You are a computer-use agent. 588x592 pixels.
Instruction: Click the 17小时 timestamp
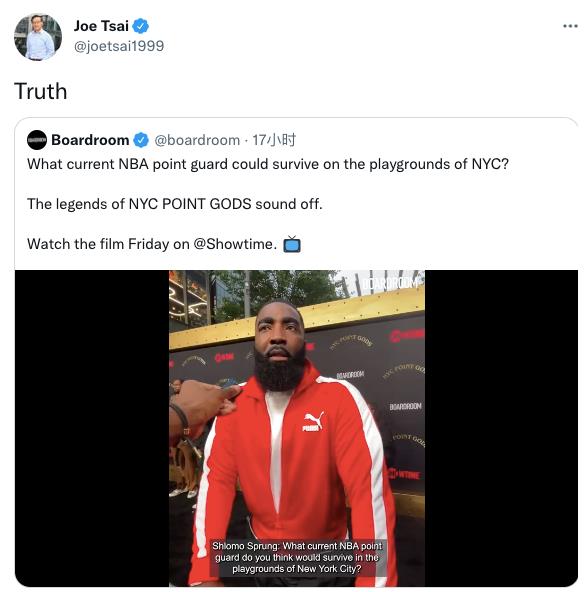pyautogui.click(x=274, y=140)
